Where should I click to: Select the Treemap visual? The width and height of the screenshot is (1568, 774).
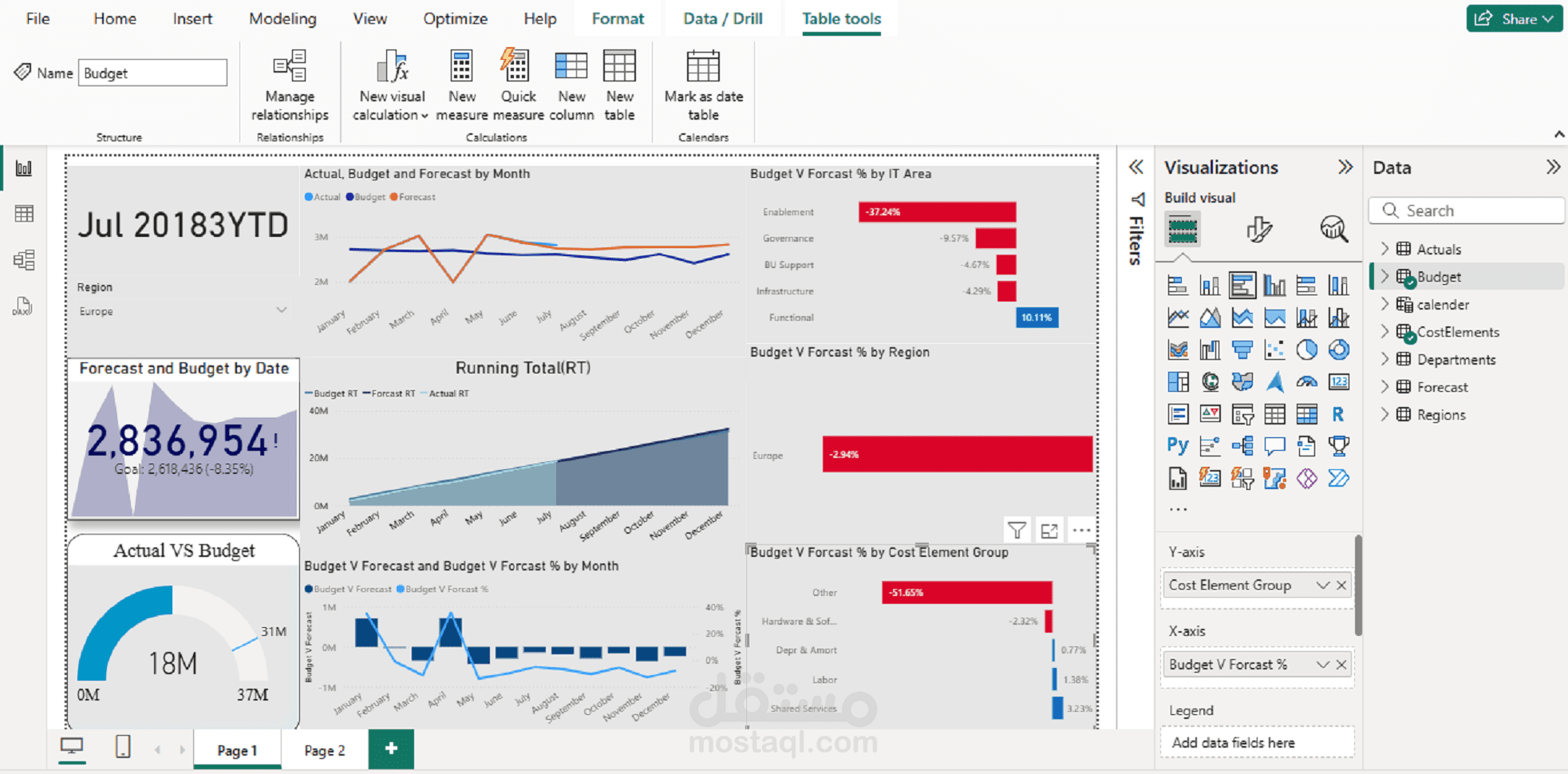click(x=1178, y=381)
